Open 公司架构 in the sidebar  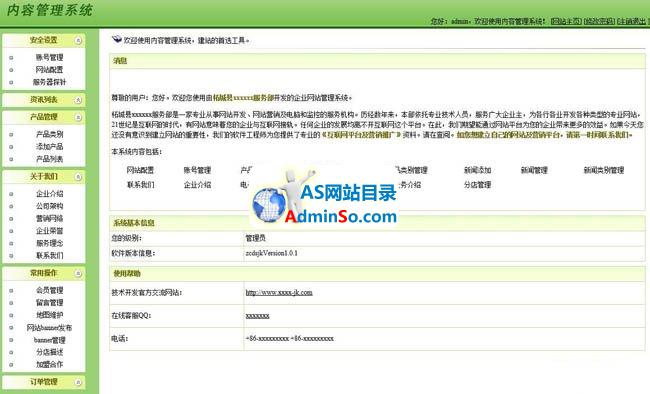[x=49, y=206]
